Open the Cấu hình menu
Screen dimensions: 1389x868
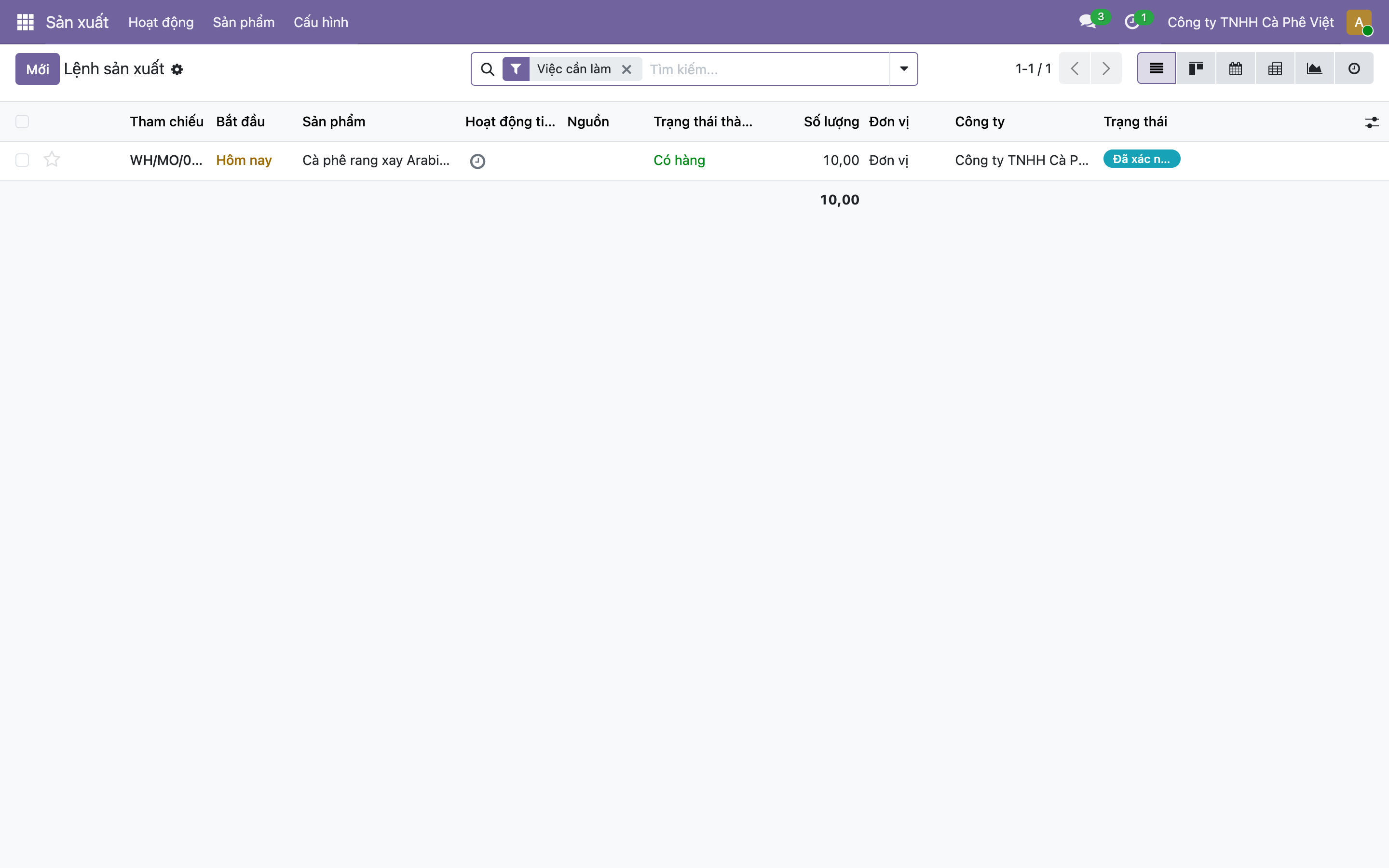tap(321, 22)
